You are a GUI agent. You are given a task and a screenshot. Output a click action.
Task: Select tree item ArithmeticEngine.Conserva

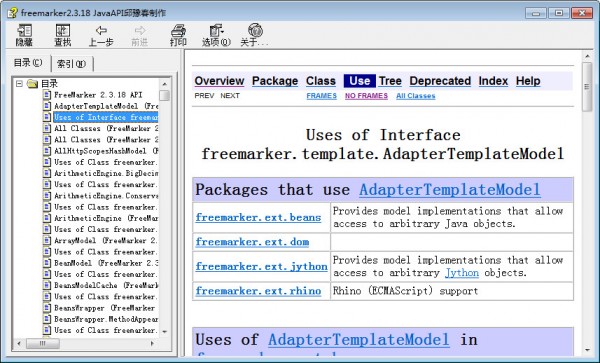tap(106, 195)
